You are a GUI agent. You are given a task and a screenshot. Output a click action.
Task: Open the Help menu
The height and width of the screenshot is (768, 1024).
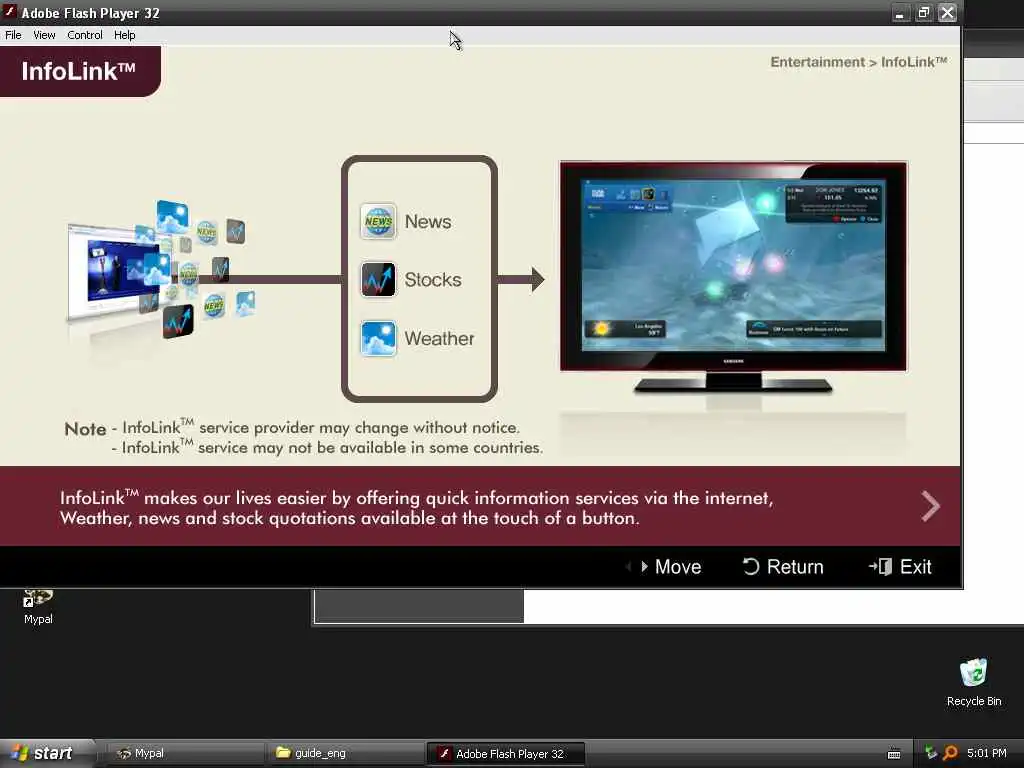tap(124, 35)
